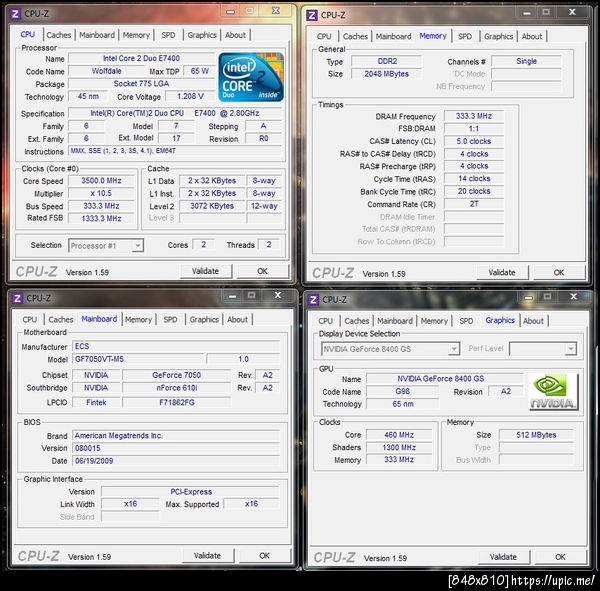Click the Command Rate 2T value
Screen dimensions: 600x591
pyautogui.click(x=474, y=204)
